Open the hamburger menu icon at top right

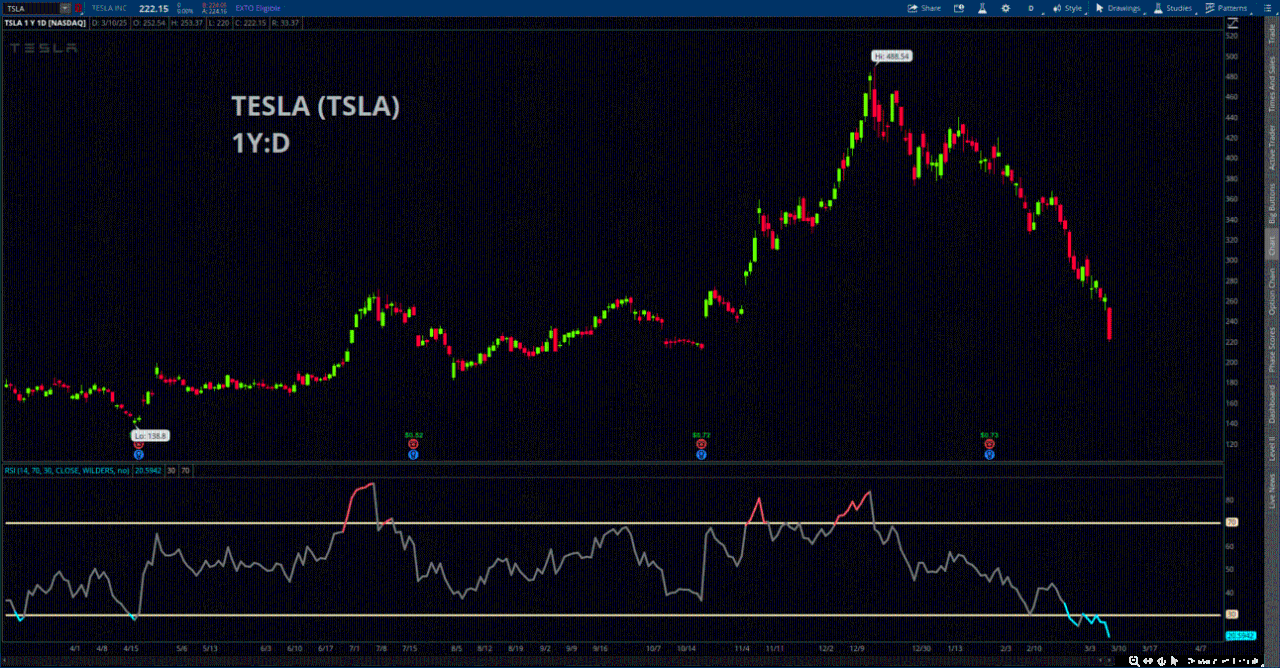(1268, 8)
